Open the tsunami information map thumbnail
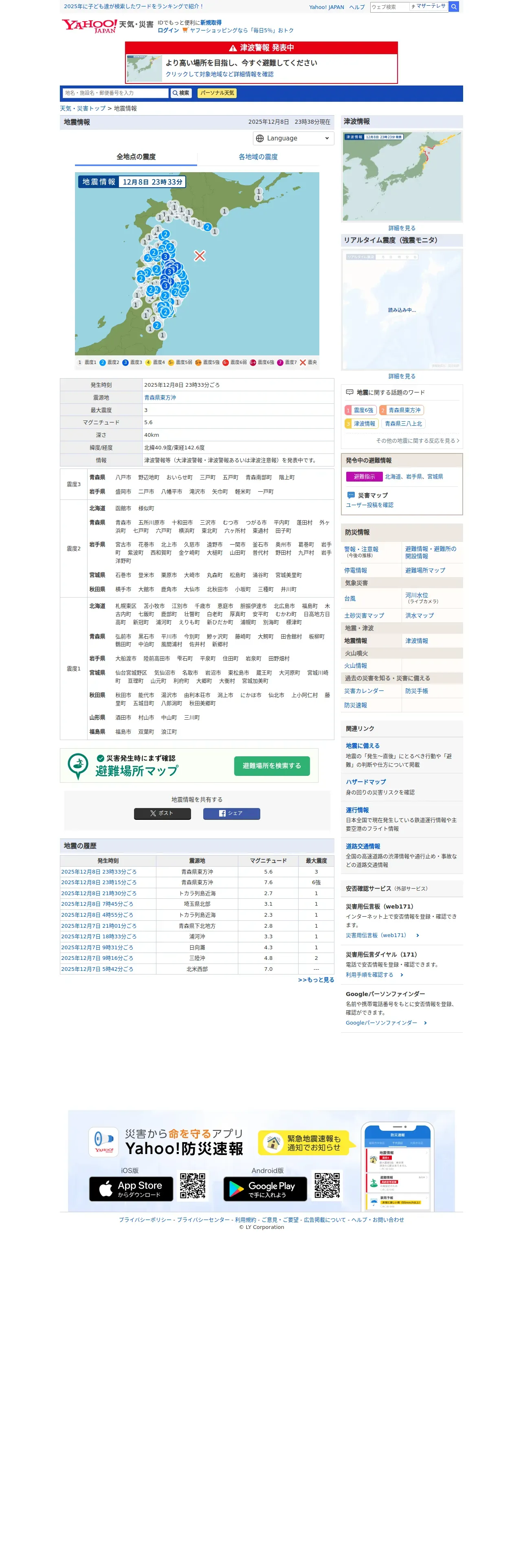 pos(402,177)
